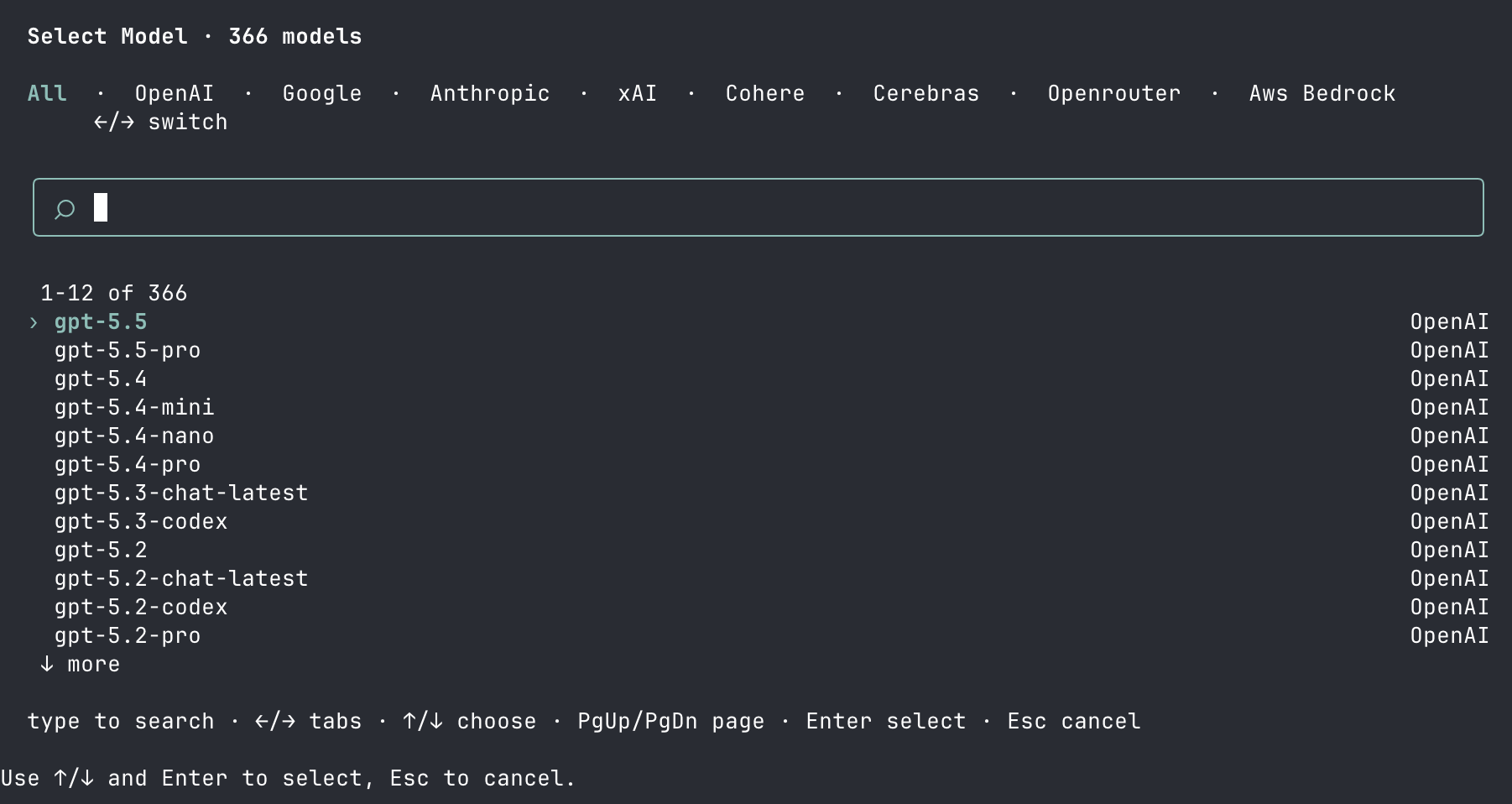
Task: Click the bottom 'Use ↑/↓ and Enter' status line
Action: (x=289, y=778)
